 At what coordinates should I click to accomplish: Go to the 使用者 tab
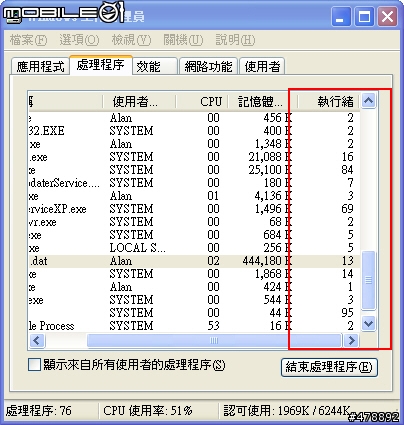pyautogui.click(x=262, y=66)
